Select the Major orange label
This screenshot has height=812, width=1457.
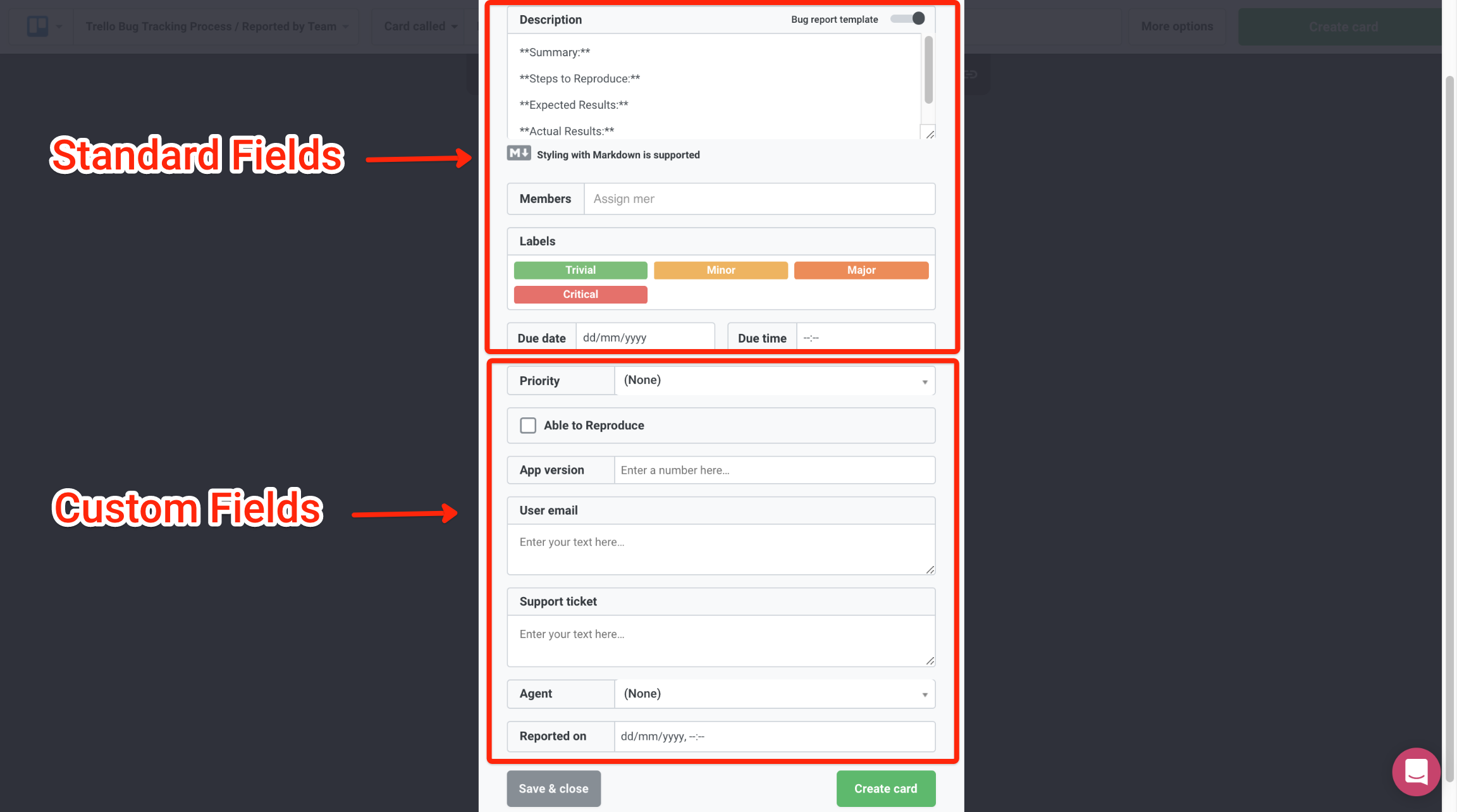pos(861,270)
